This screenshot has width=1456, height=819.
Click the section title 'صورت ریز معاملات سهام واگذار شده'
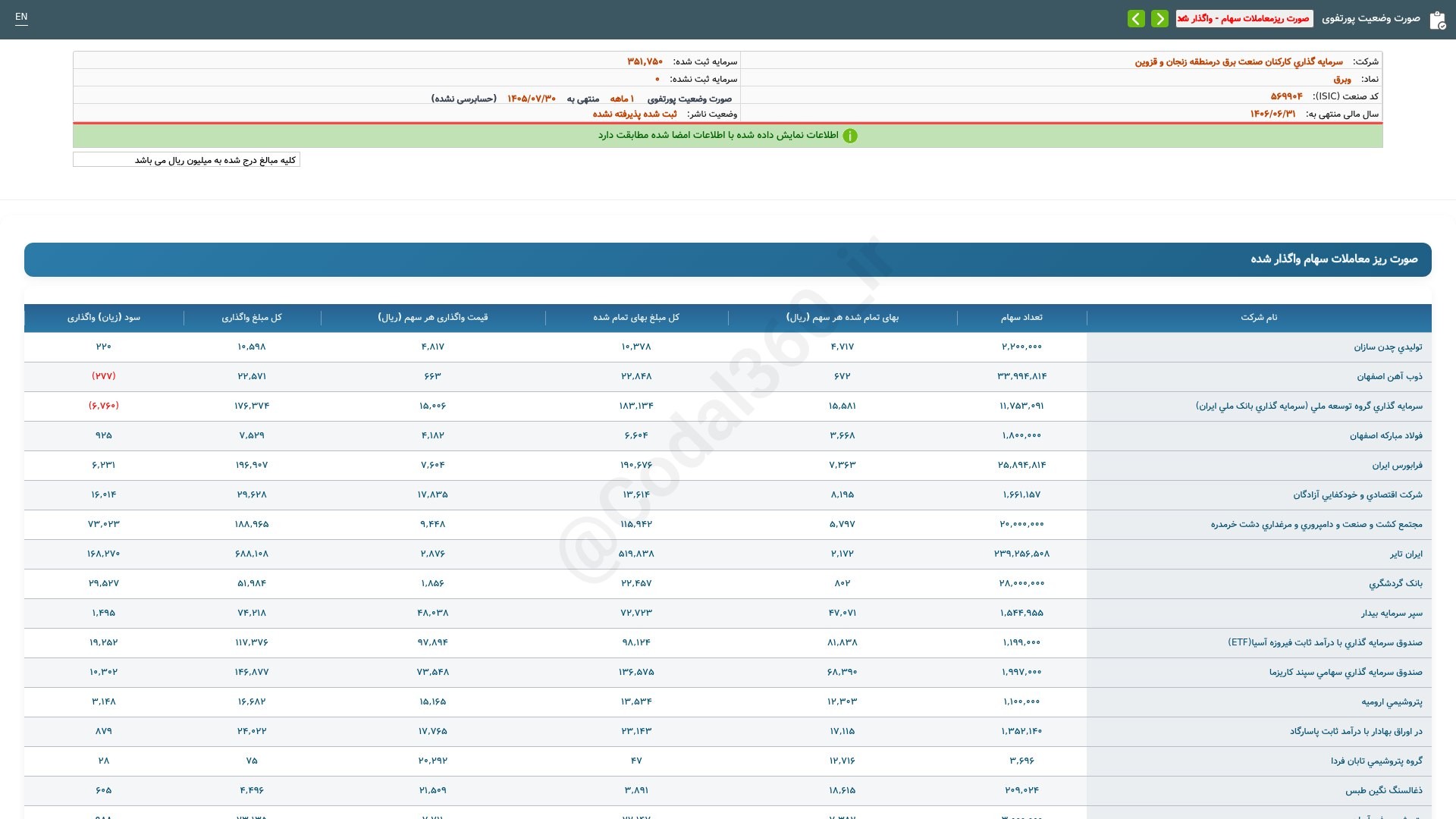point(1334,259)
